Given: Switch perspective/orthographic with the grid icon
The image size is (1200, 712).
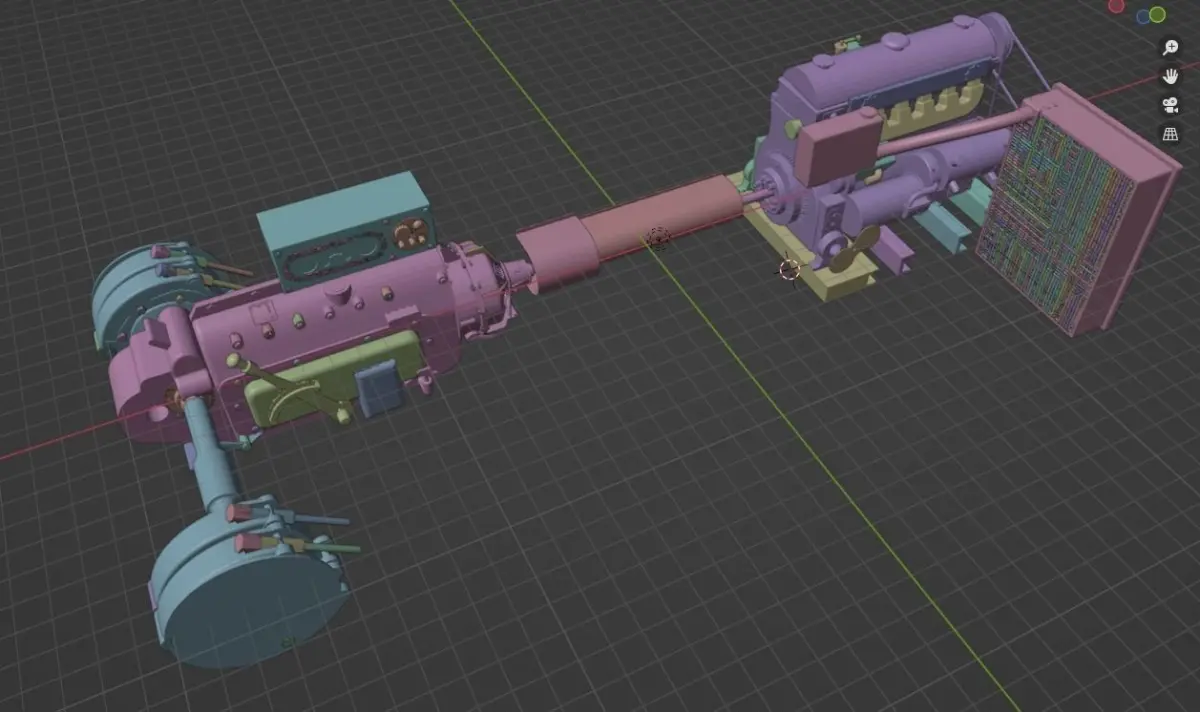Looking at the screenshot, I should 1170,134.
